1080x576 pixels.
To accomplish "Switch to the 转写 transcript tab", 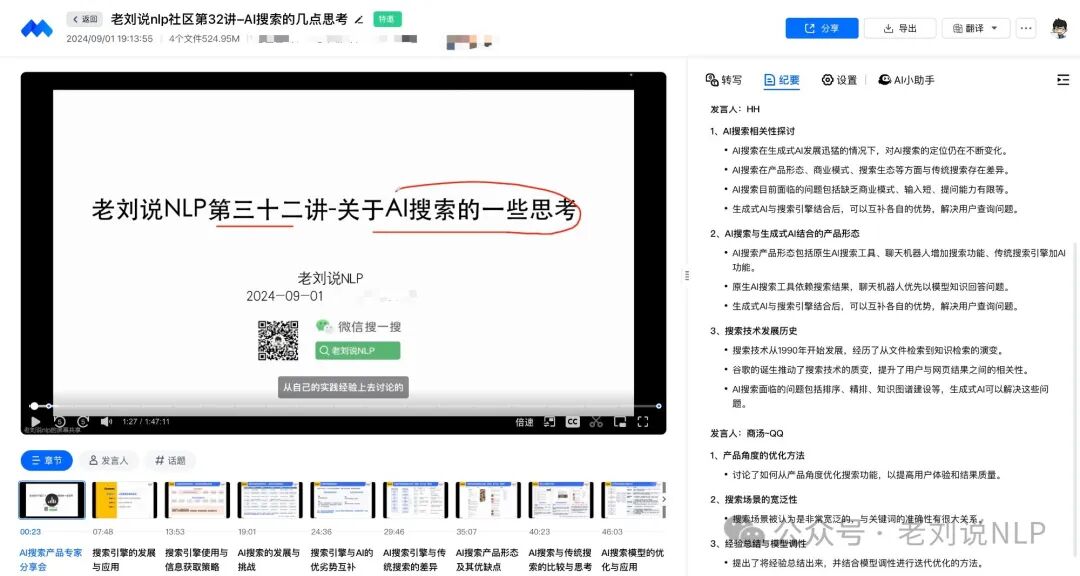I will point(723,80).
